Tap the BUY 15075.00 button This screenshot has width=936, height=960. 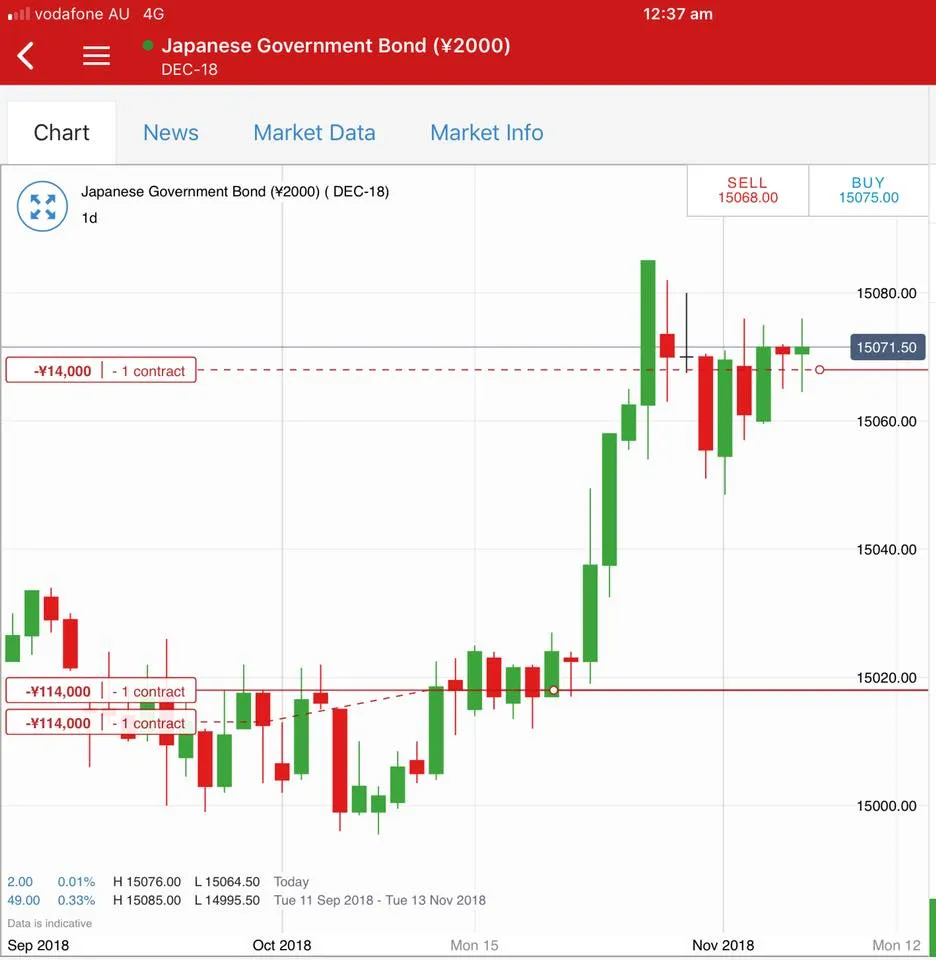click(x=868, y=190)
